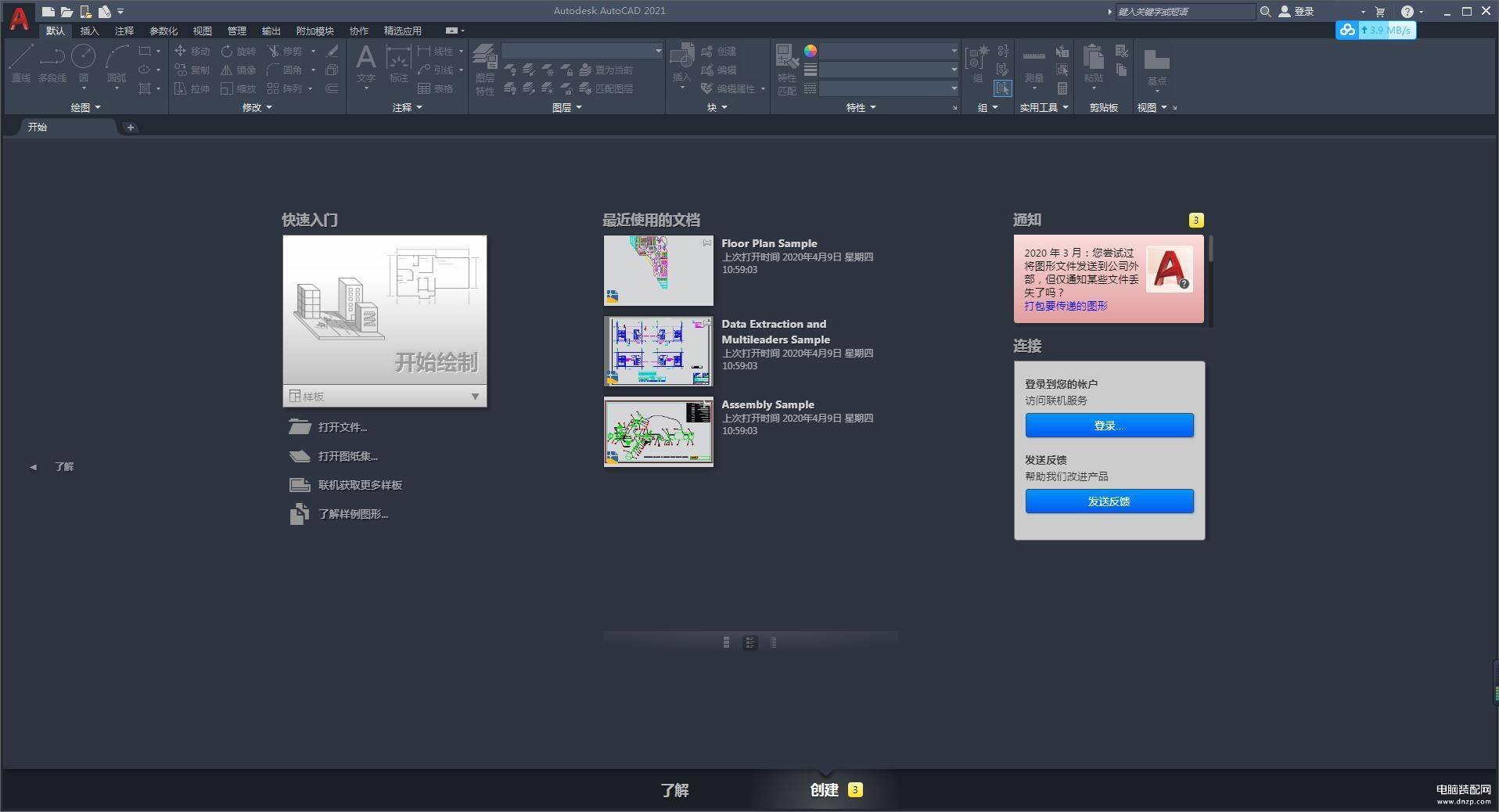Click the keyword search input field
This screenshot has width=1499, height=812.
point(1185,12)
